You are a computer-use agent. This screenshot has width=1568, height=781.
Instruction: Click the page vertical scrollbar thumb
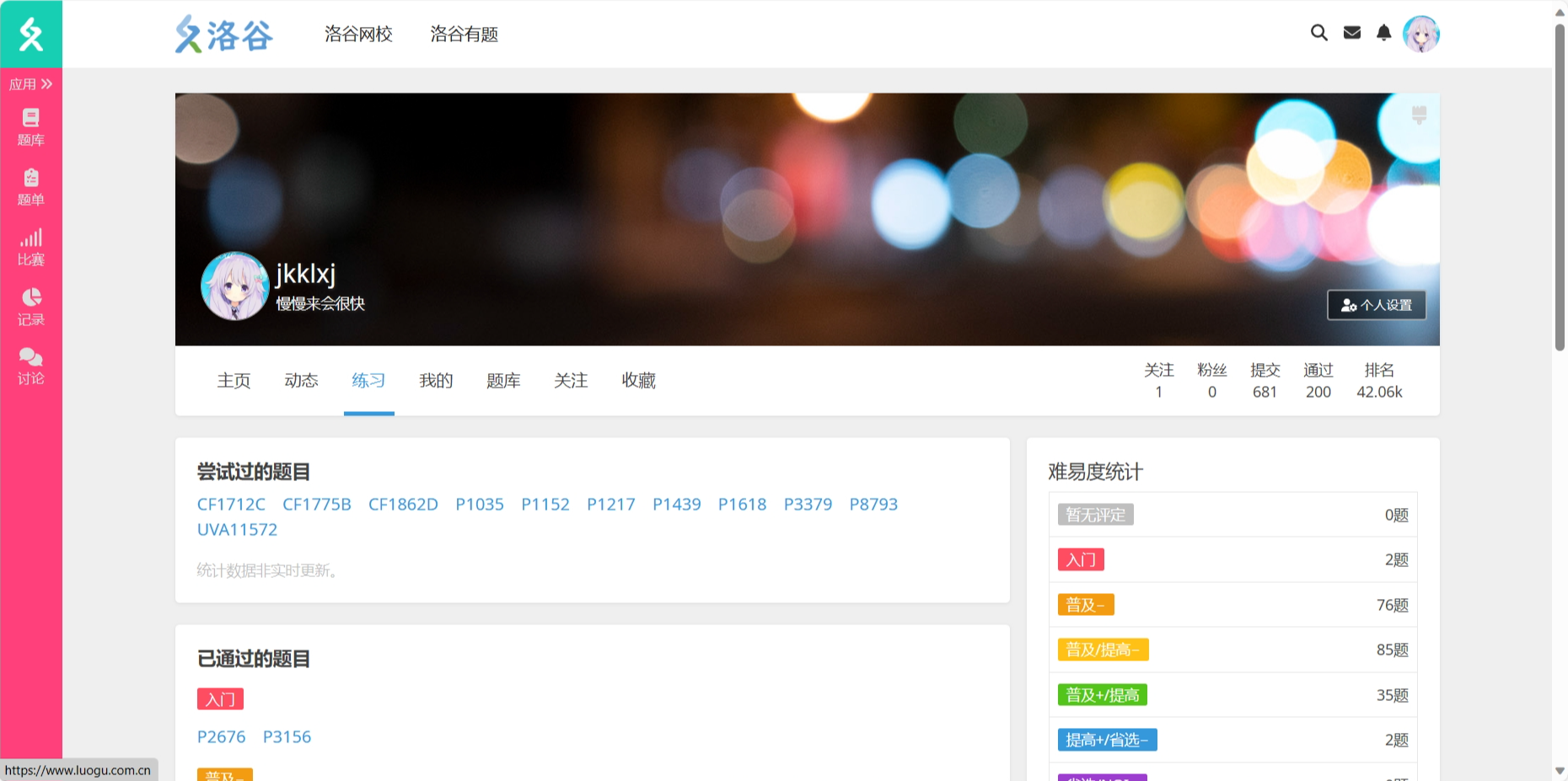[x=1560, y=187]
